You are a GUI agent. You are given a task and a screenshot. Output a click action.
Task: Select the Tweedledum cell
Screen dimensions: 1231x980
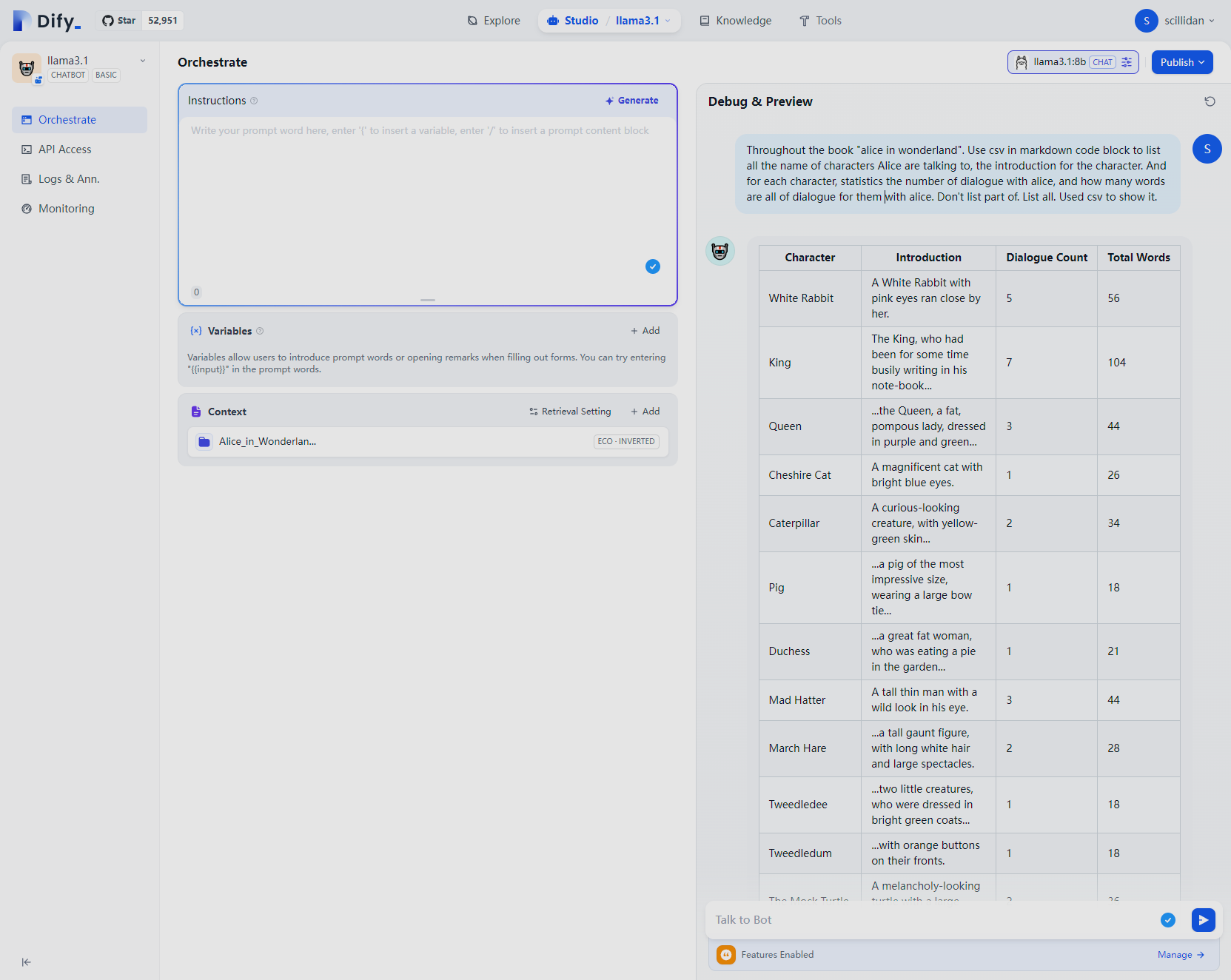(810, 853)
